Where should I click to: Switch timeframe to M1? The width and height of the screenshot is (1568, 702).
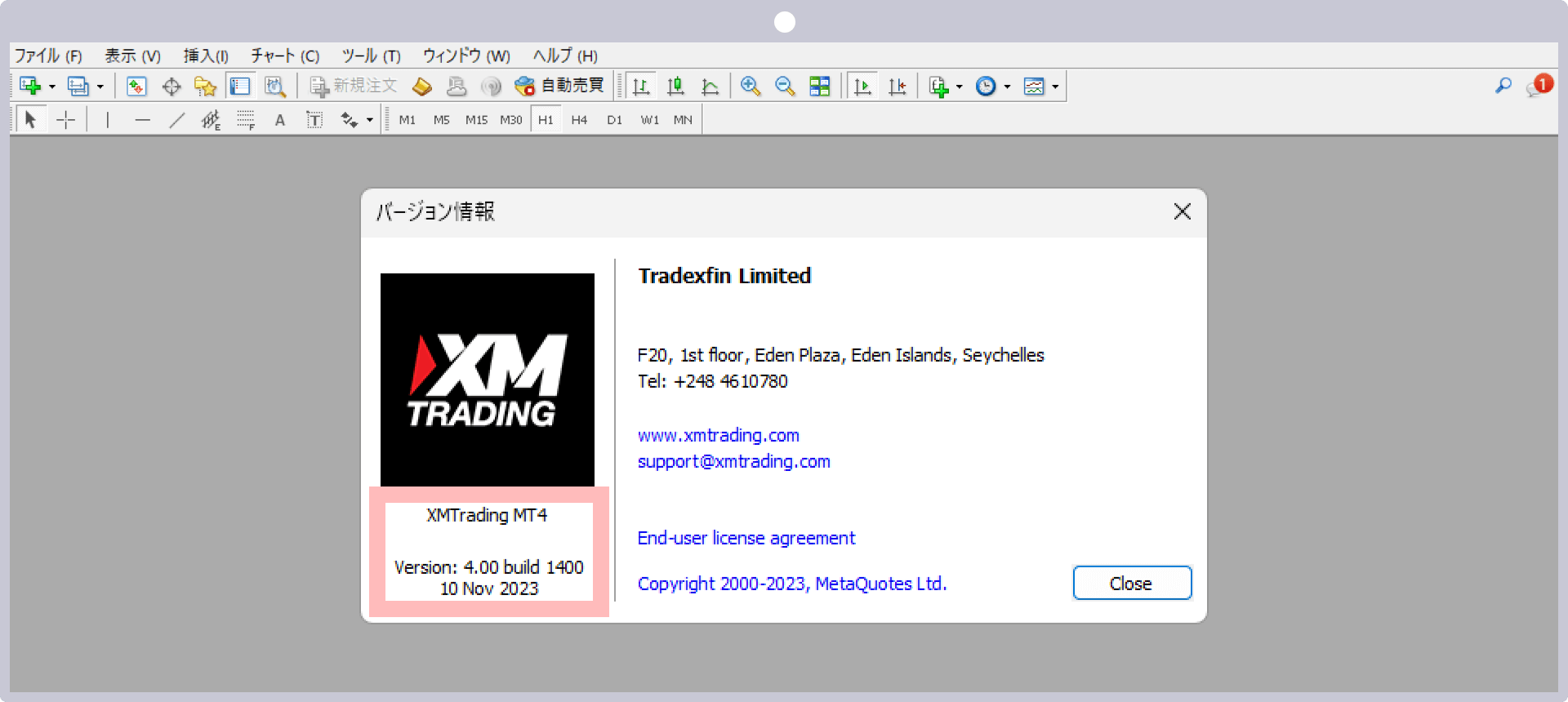point(407,120)
